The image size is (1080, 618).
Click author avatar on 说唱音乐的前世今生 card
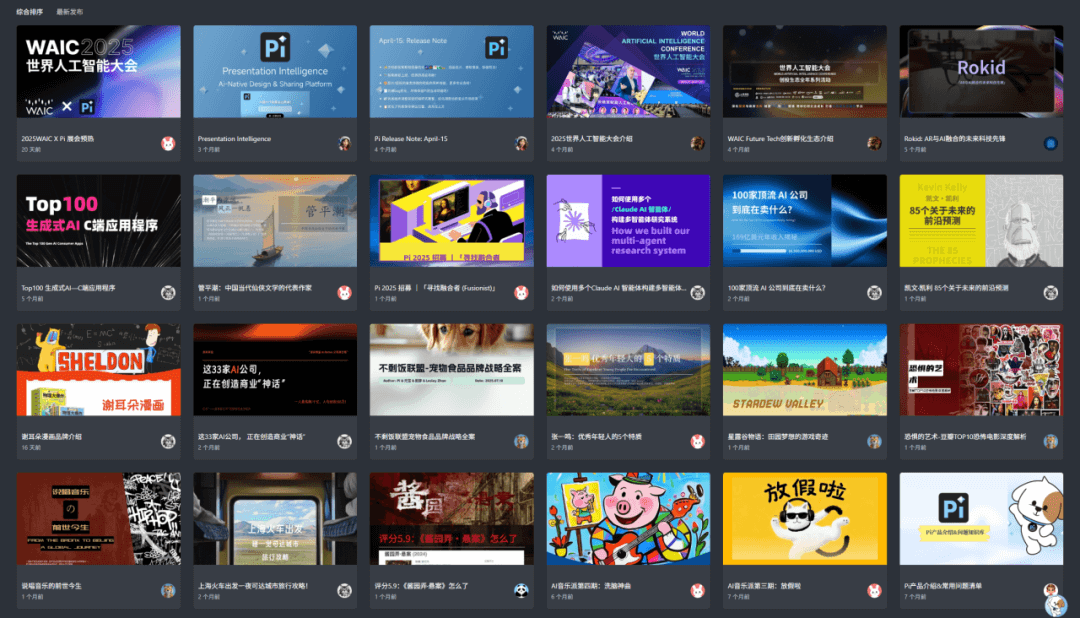[x=168, y=590]
